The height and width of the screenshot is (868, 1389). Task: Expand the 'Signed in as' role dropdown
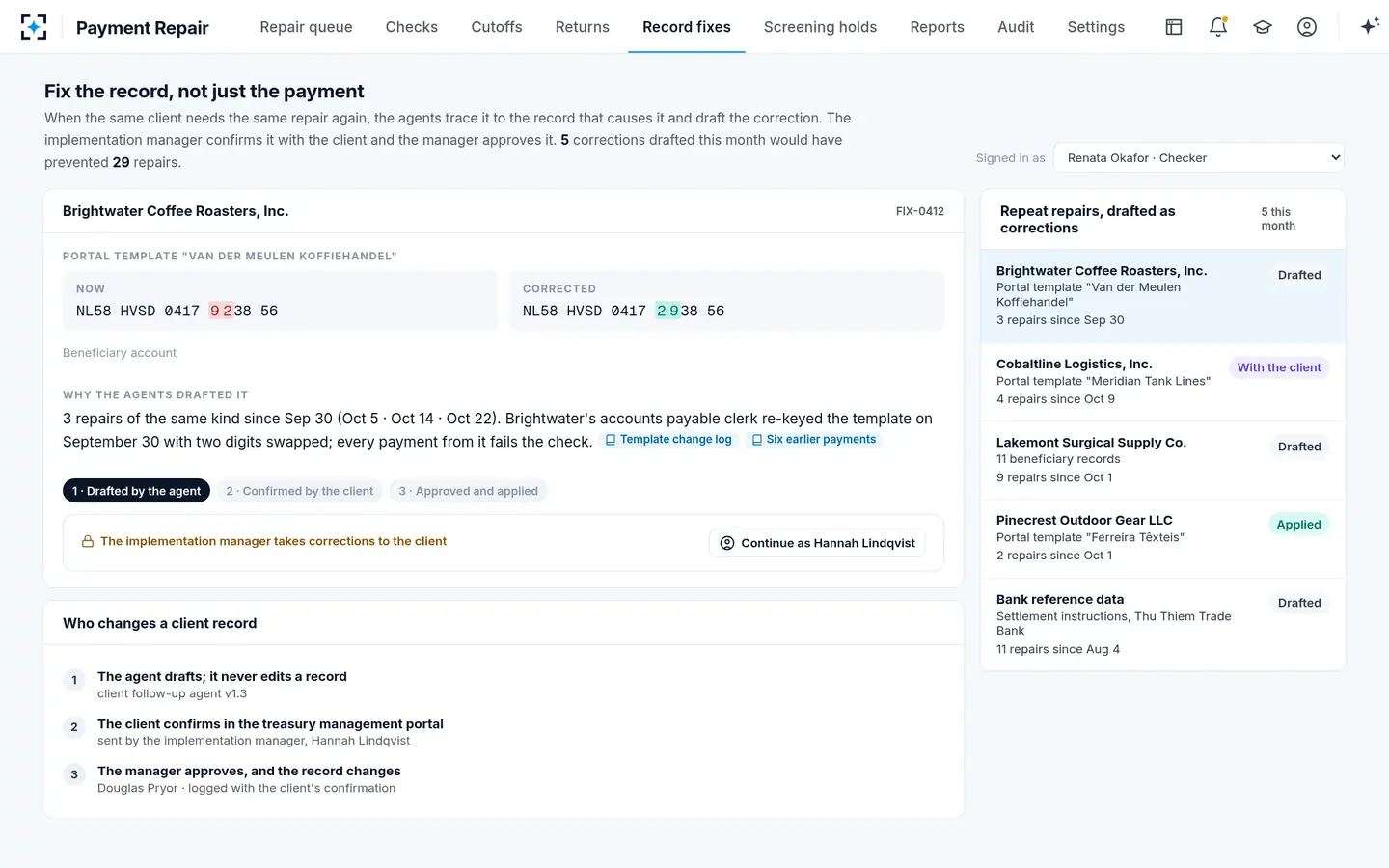click(x=1199, y=158)
